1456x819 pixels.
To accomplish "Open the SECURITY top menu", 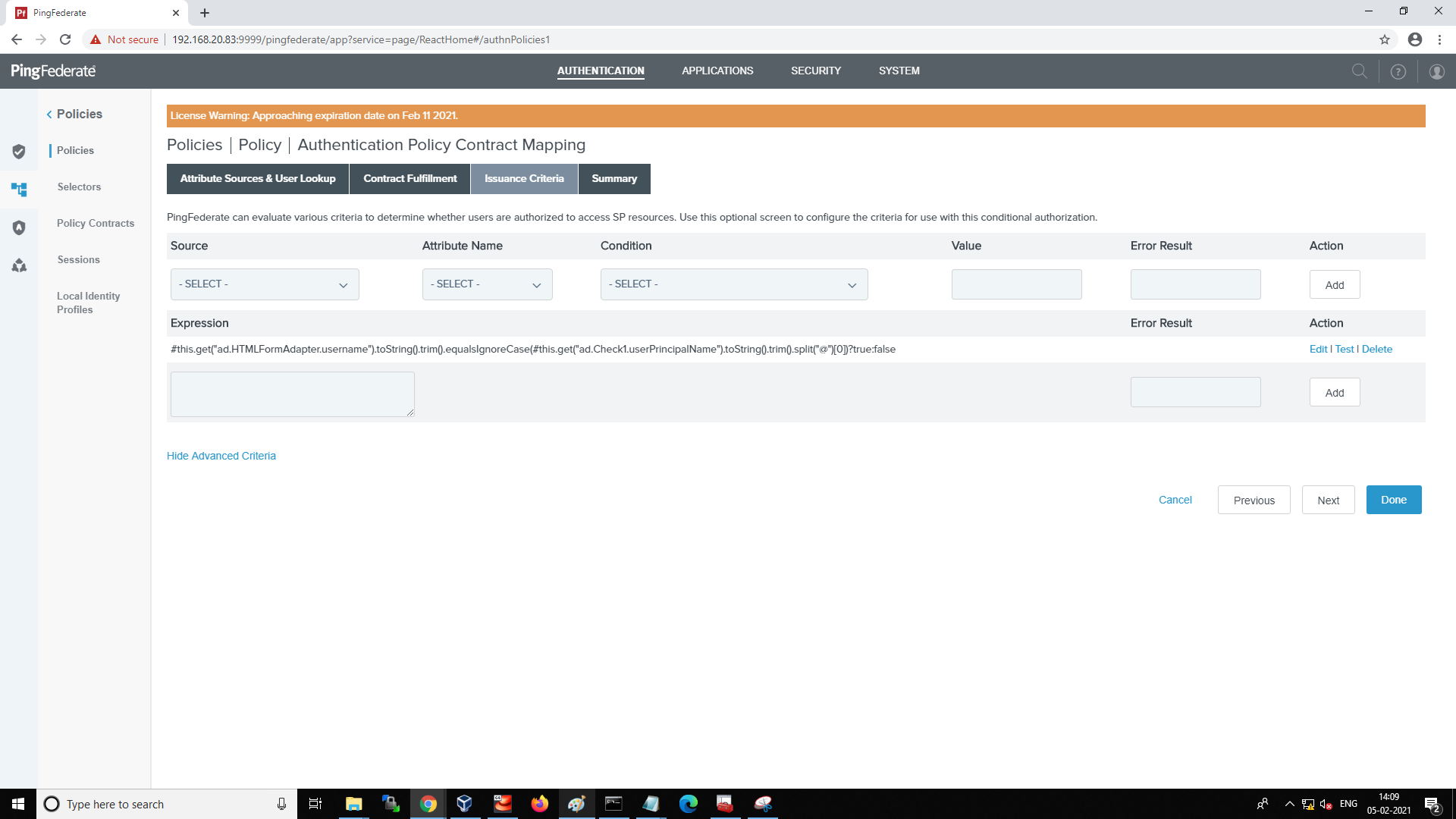I will click(x=816, y=71).
